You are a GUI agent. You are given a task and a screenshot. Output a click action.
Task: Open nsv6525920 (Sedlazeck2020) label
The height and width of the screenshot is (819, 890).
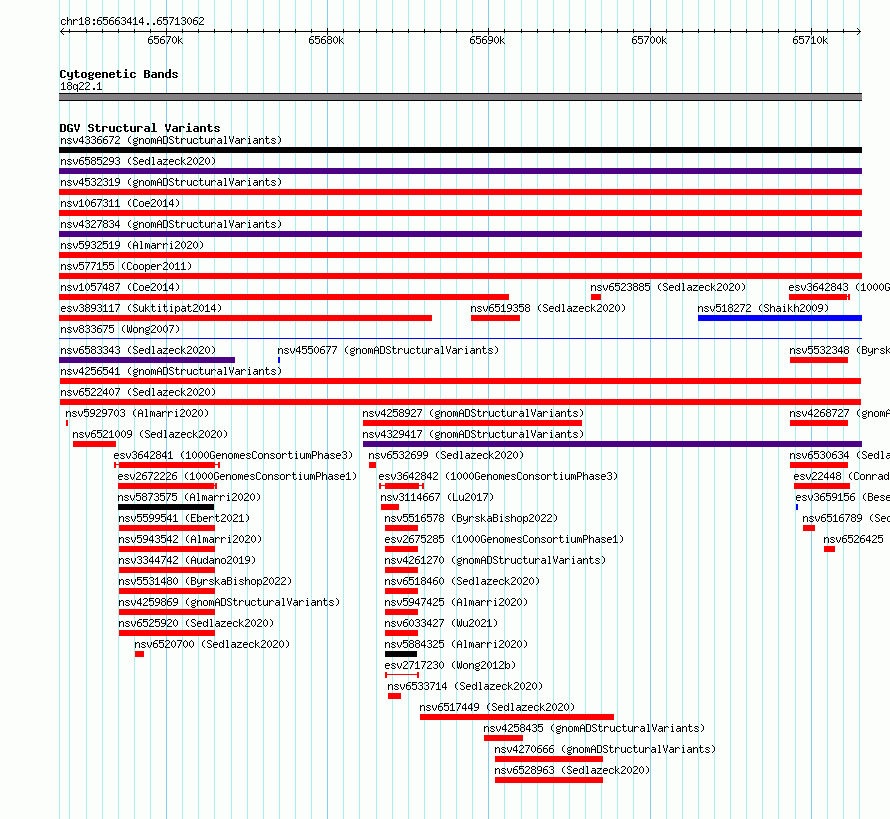pos(196,623)
